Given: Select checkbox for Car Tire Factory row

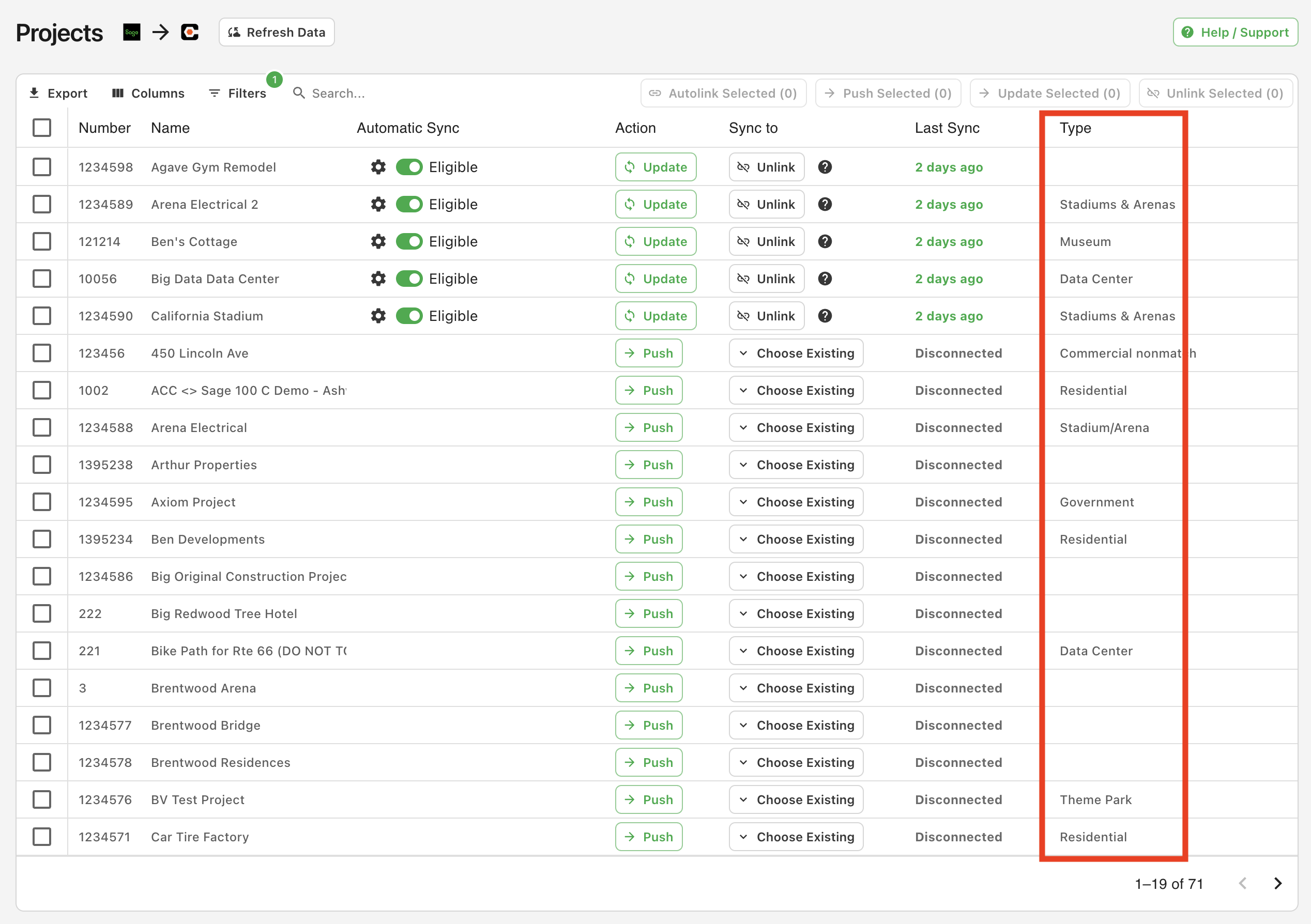Looking at the screenshot, I should pyautogui.click(x=42, y=837).
